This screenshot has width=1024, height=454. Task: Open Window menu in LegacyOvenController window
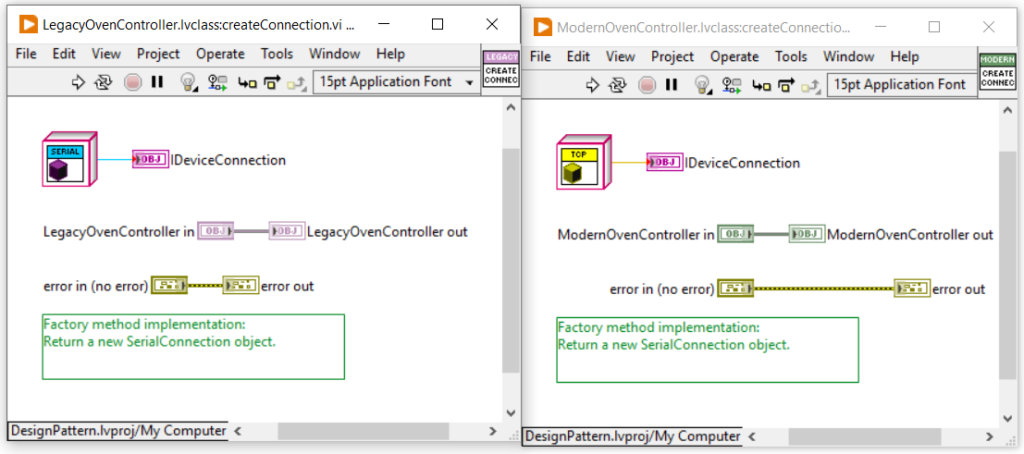[334, 54]
